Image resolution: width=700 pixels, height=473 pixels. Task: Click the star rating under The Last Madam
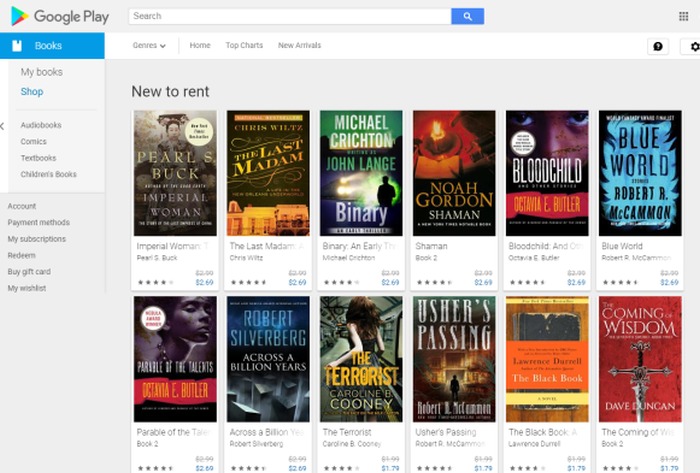(x=249, y=282)
